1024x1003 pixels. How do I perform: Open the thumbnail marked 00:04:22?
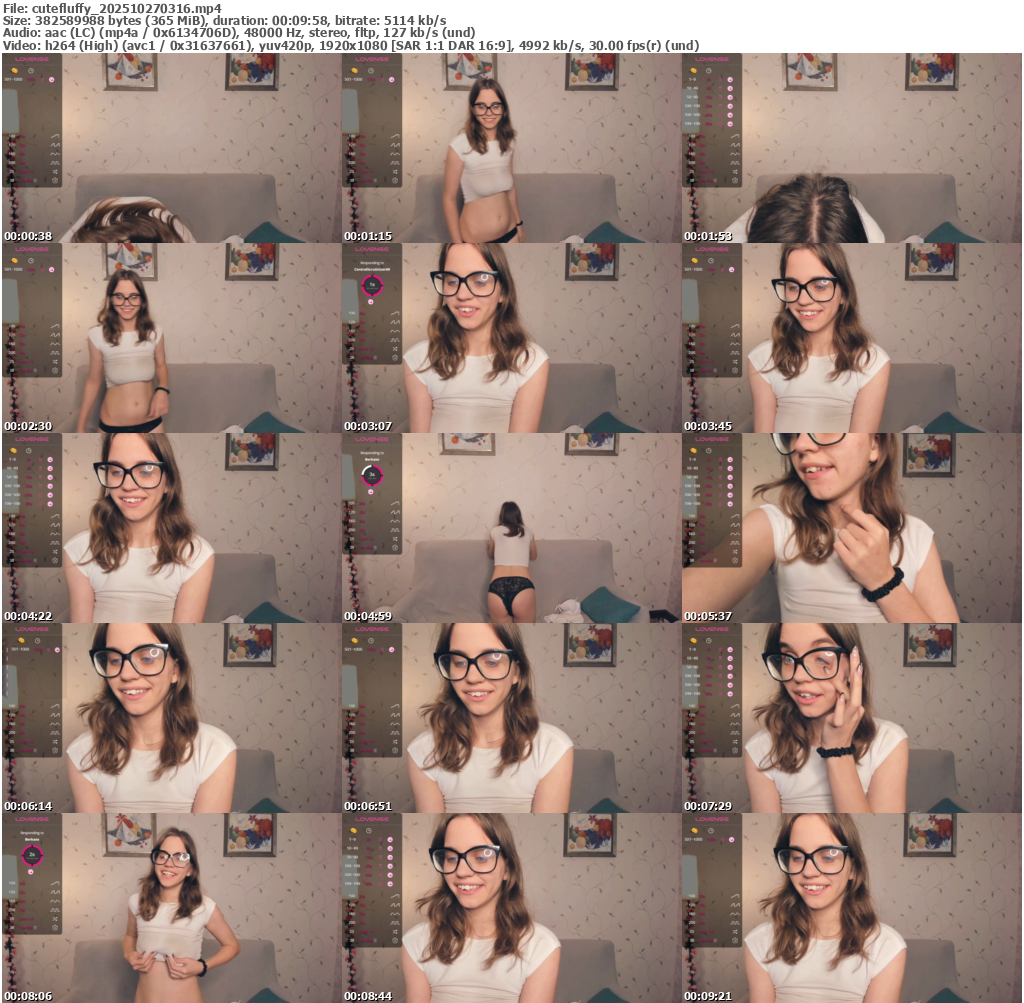(x=171, y=528)
